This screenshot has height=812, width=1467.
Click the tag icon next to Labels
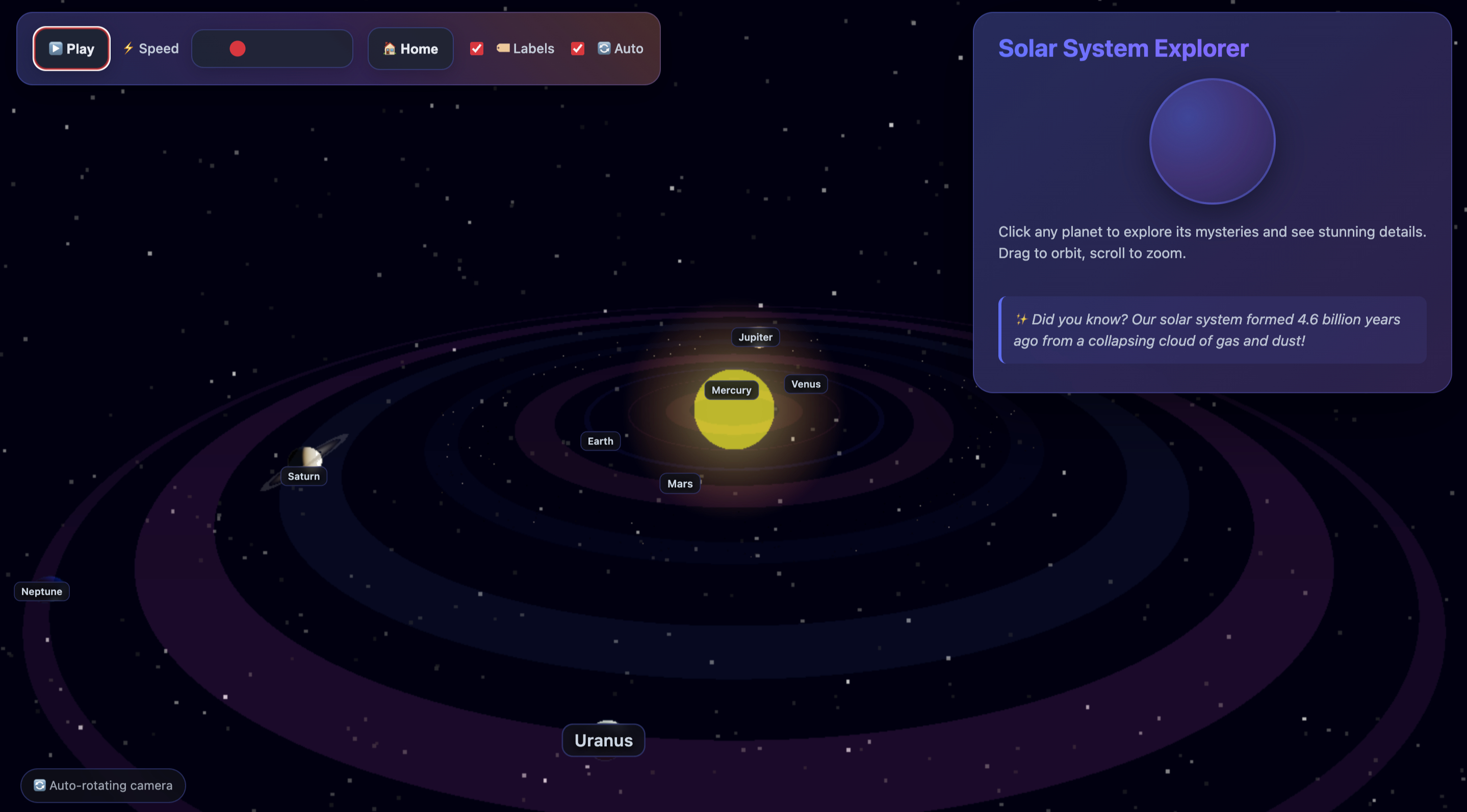tap(503, 48)
